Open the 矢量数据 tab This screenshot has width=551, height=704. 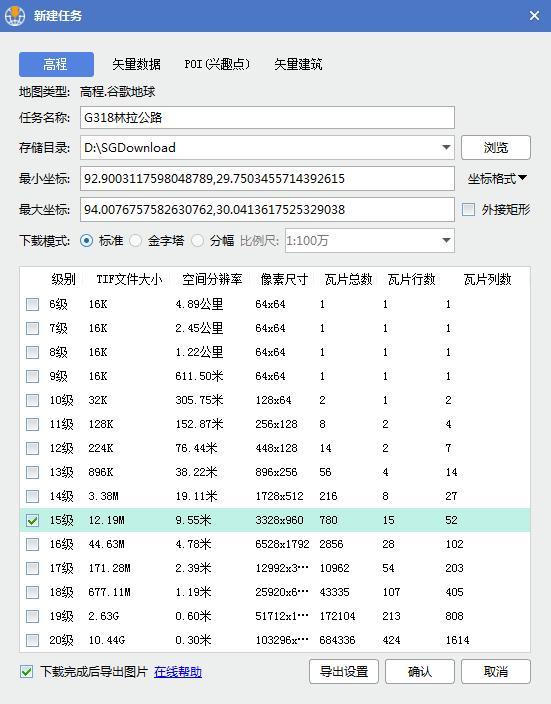136,64
